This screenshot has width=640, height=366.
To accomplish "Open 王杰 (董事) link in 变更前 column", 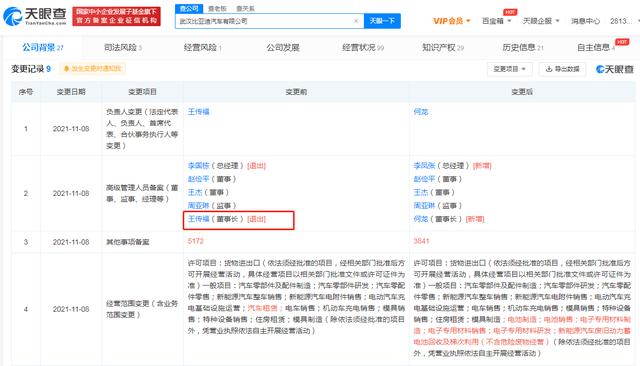I will tap(195, 192).
